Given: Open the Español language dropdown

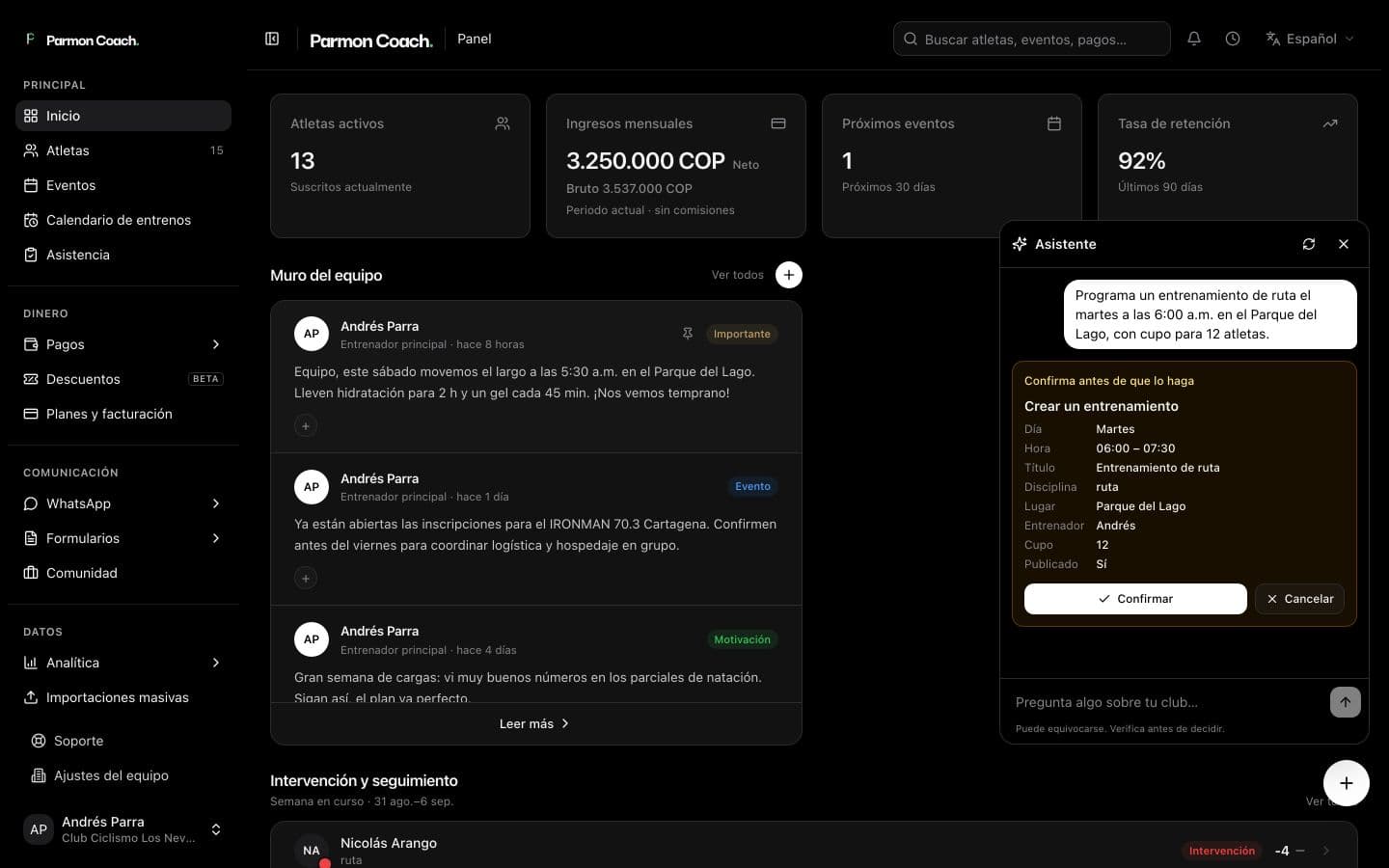Looking at the screenshot, I should (1309, 39).
